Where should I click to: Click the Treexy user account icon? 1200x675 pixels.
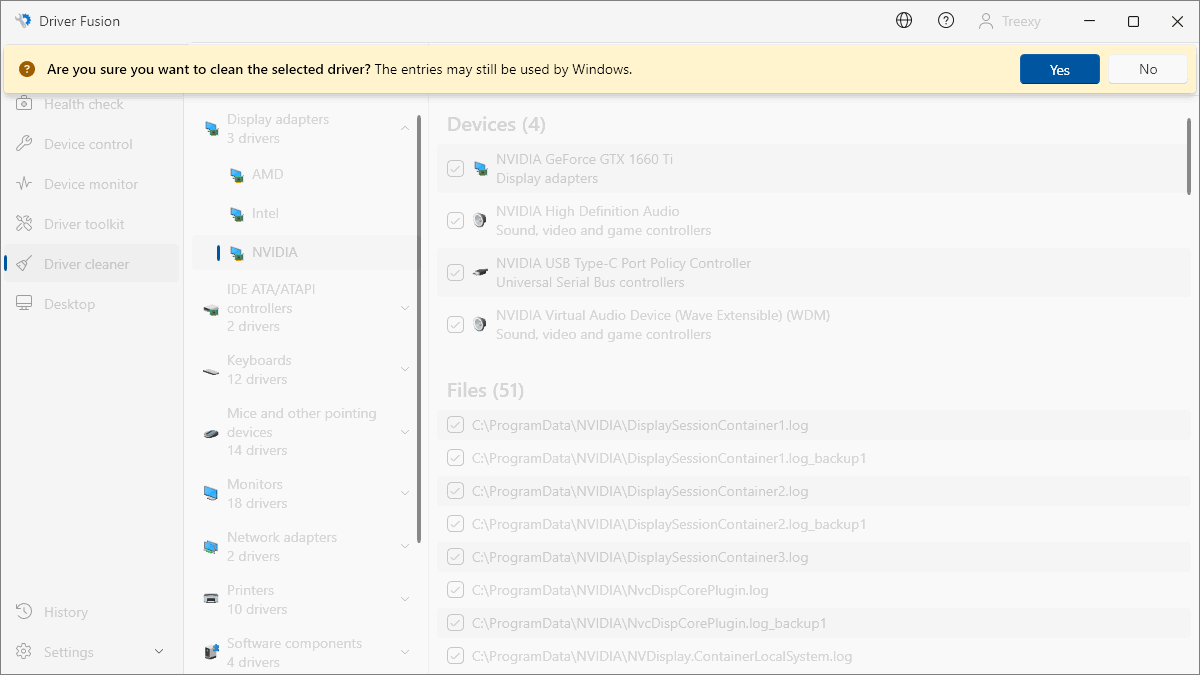pyautogui.click(x=986, y=21)
